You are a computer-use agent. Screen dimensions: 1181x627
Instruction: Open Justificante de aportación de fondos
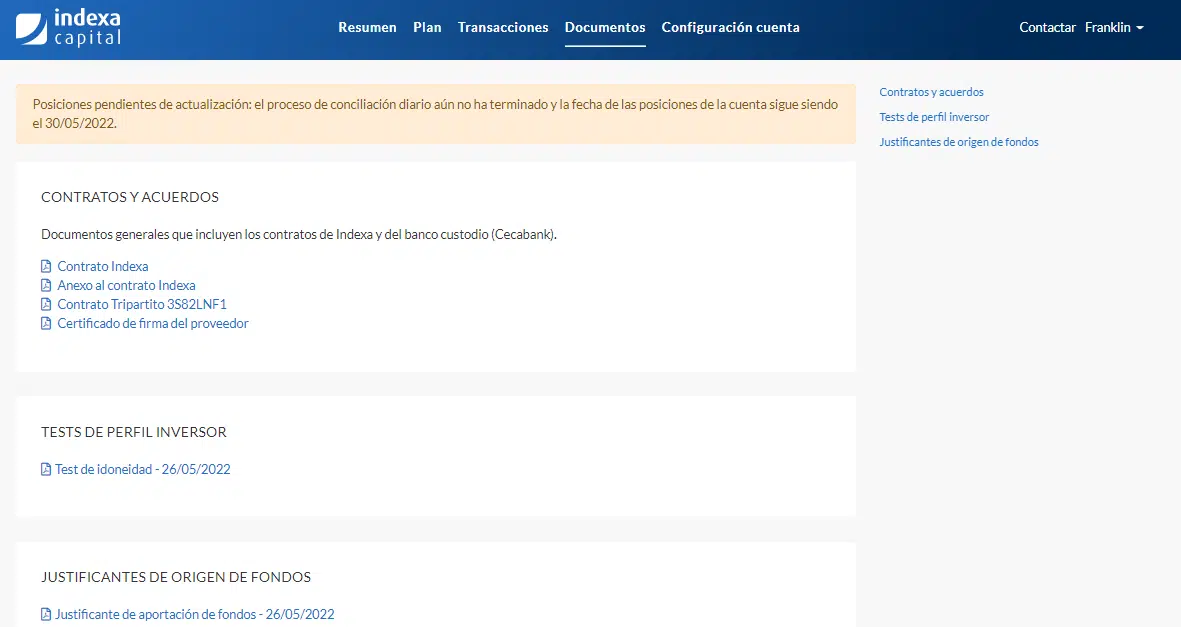(x=194, y=614)
